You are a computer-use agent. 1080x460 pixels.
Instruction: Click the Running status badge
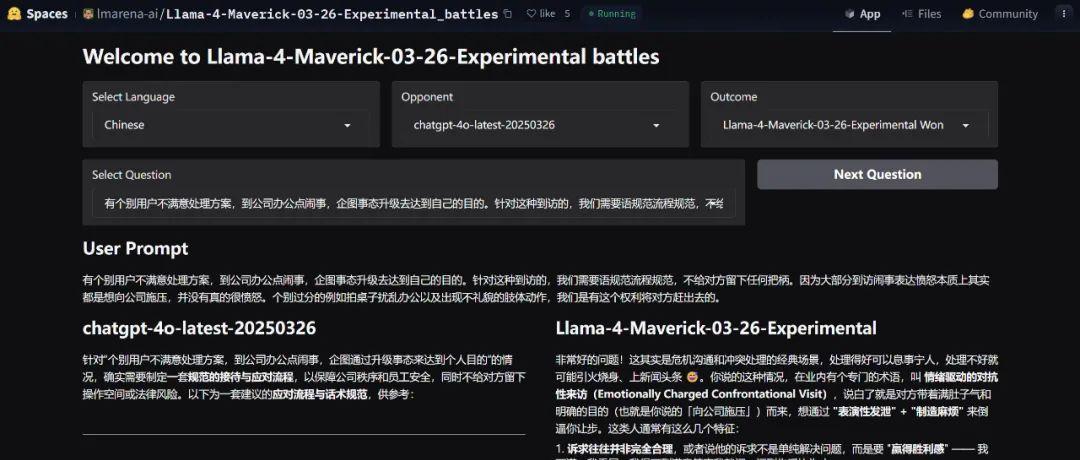[x=612, y=14]
